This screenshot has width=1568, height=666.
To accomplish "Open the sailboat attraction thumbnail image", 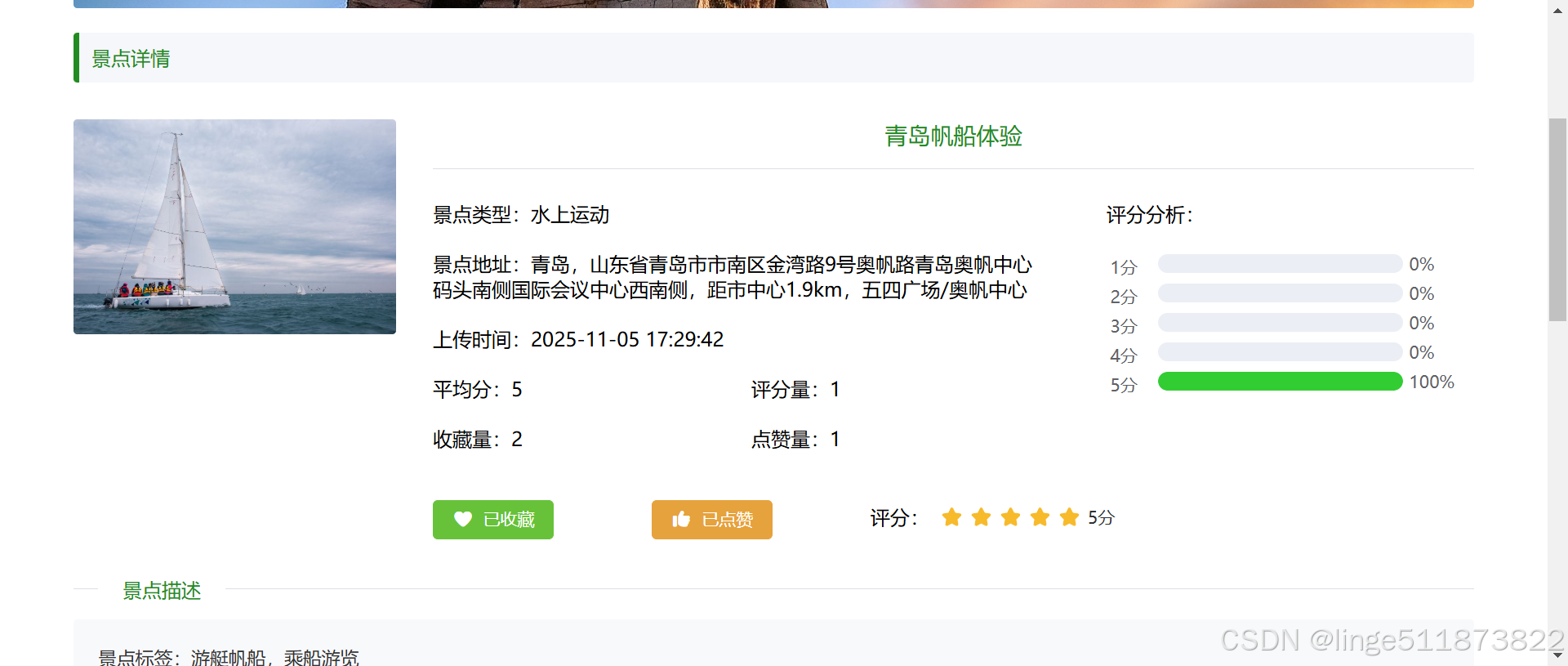I will pos(234,226).
